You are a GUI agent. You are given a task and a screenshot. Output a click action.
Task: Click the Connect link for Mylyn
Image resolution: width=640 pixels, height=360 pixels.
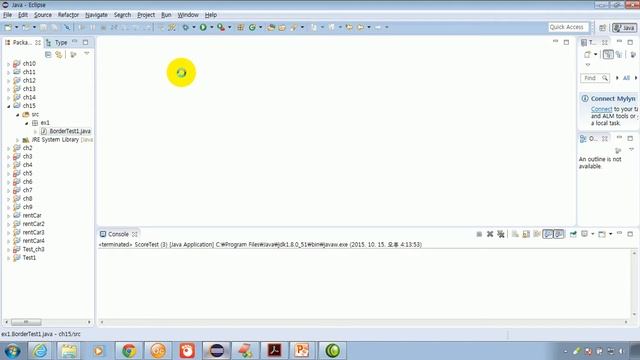click(602, 109)
